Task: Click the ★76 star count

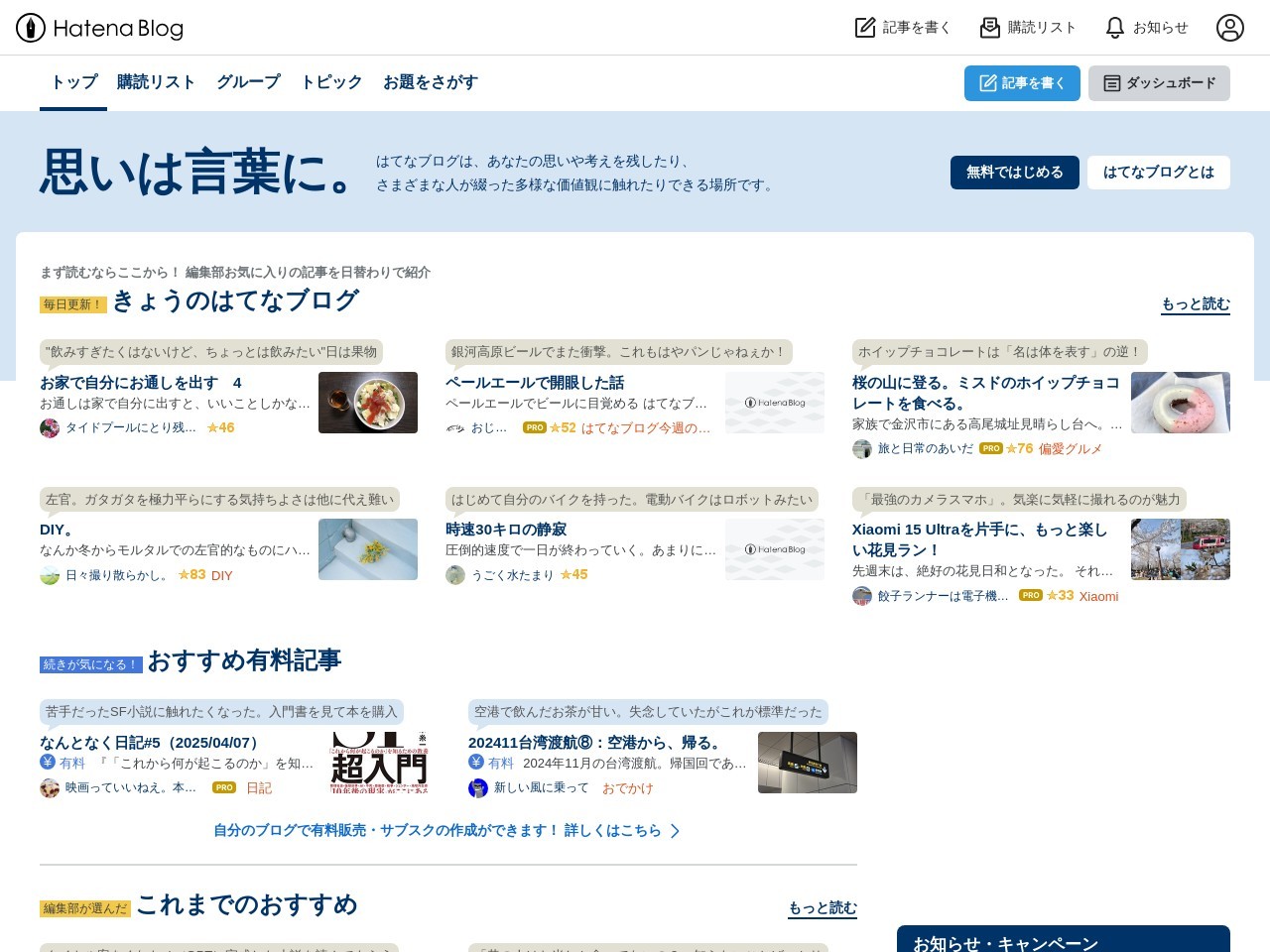Action: click(1019, 449)
